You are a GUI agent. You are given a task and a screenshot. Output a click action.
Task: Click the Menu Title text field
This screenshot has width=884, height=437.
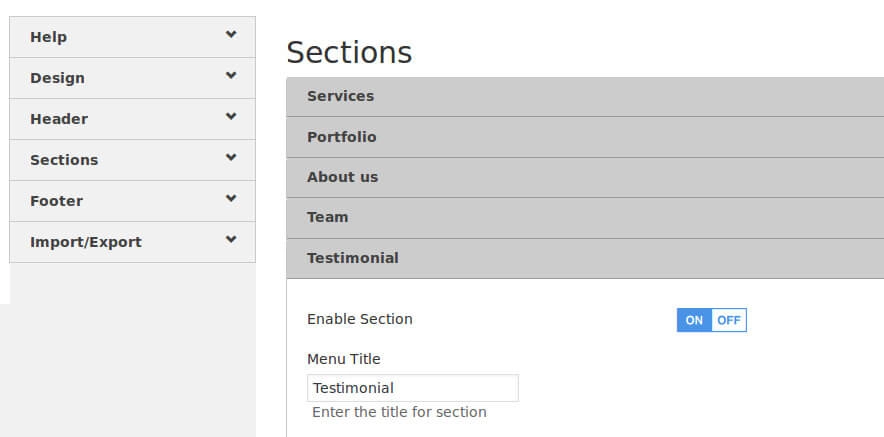tap(412, 388)
